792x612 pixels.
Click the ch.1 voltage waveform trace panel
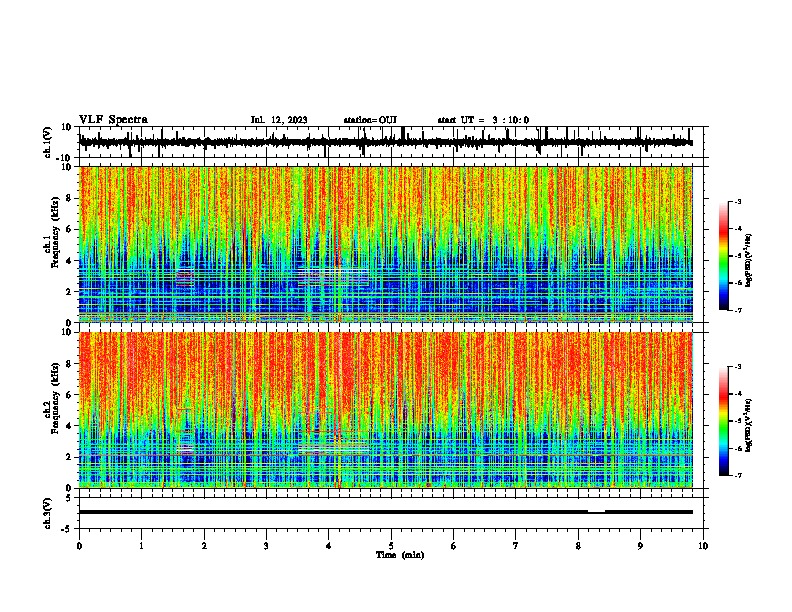tap(393, 142)
